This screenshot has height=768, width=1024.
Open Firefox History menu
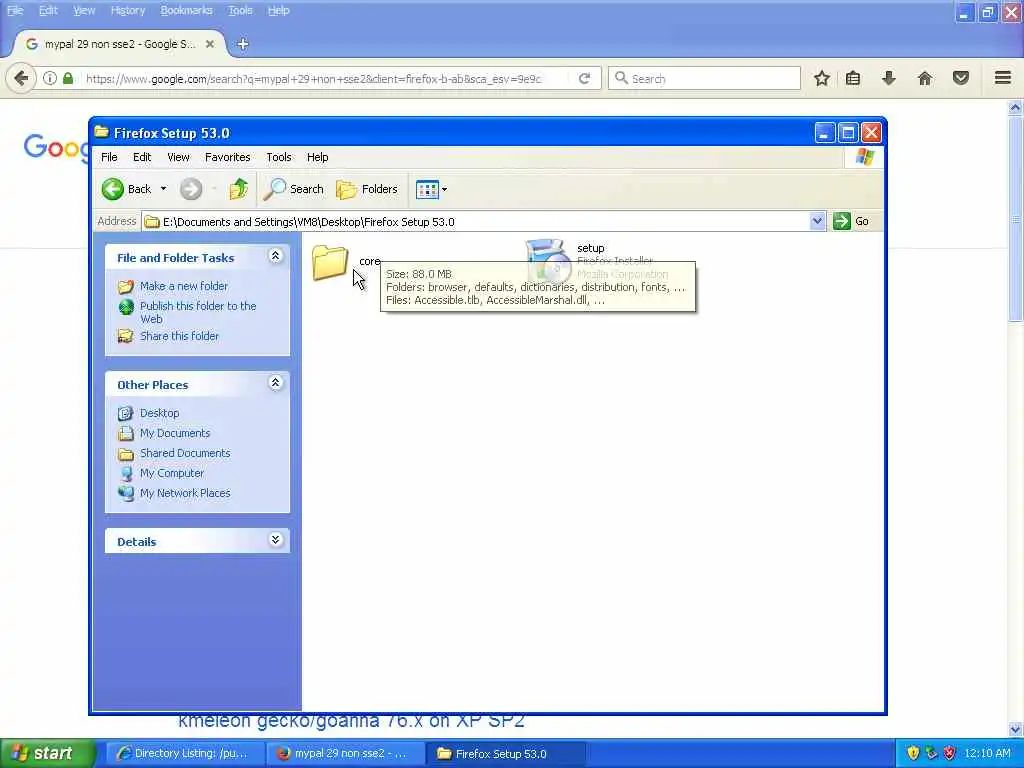pyautogui.click(x=128, y=10)
